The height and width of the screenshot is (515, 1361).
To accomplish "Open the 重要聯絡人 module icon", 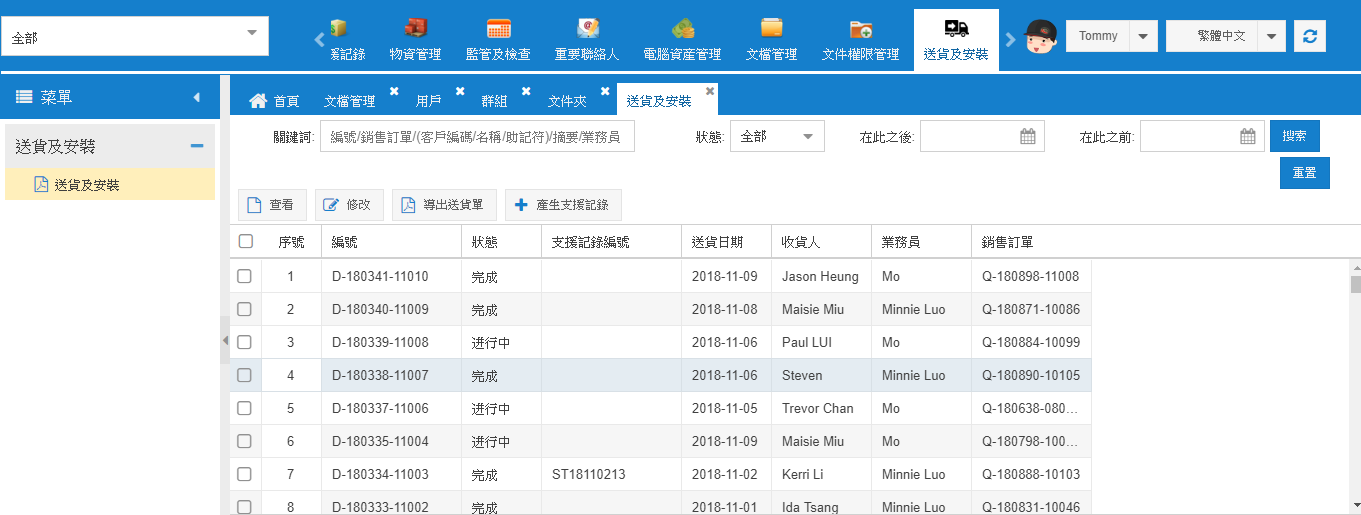I will (588, 29).
